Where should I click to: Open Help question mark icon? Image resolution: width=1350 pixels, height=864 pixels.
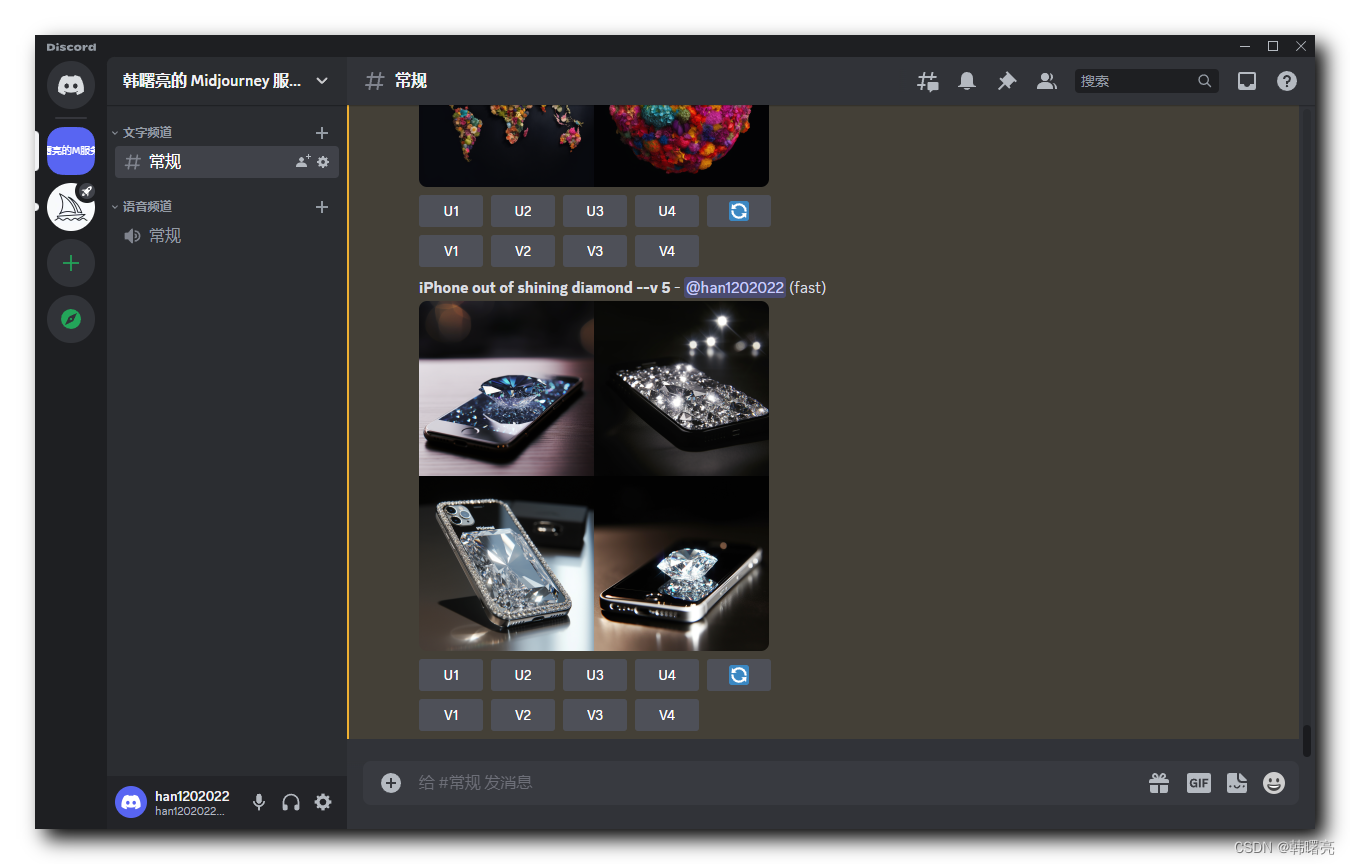click(1287, 82)
